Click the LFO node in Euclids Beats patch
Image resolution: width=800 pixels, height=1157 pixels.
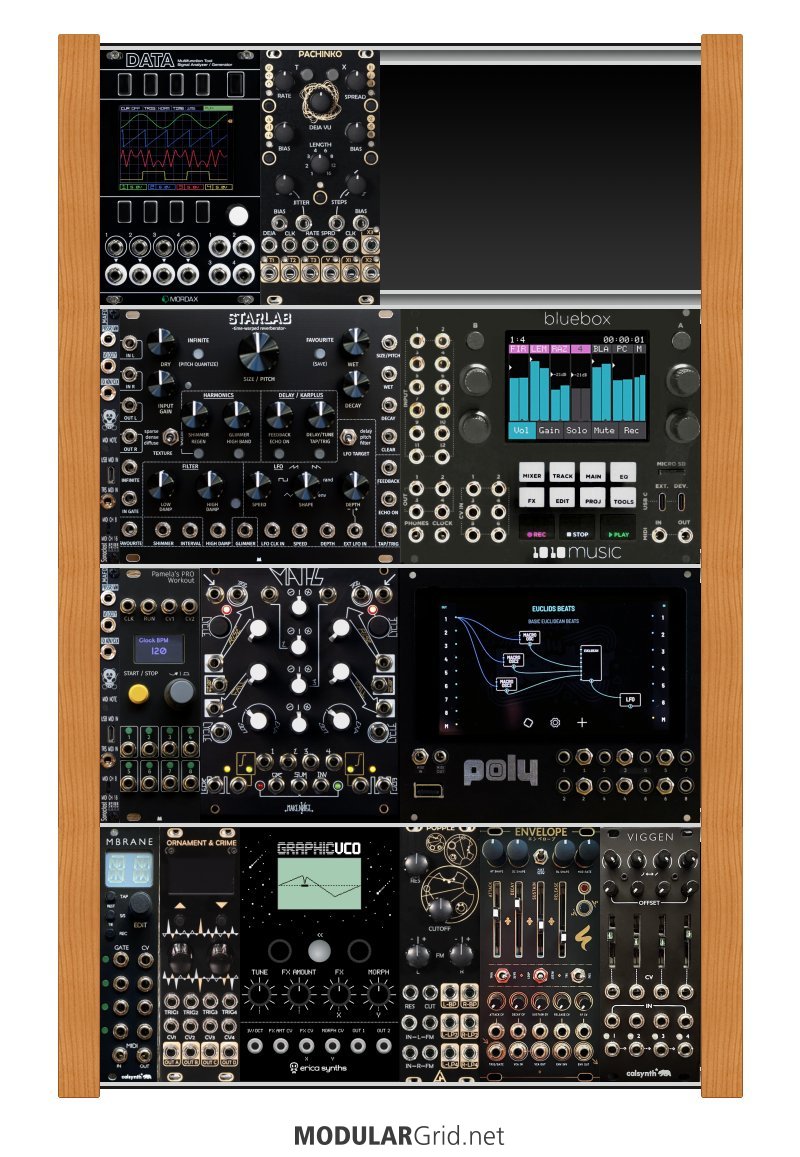coord(630,700)
